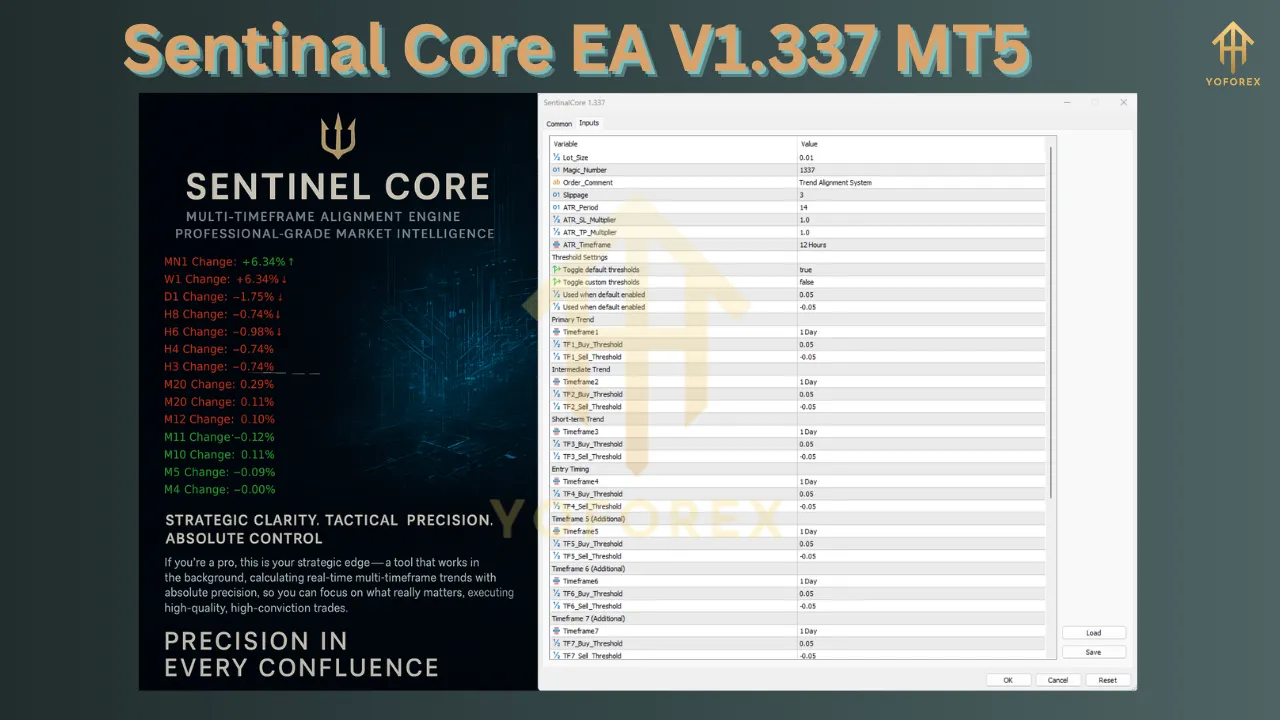
Task: Click the ATR_Period integer-type icon
Action: [556, 207]
